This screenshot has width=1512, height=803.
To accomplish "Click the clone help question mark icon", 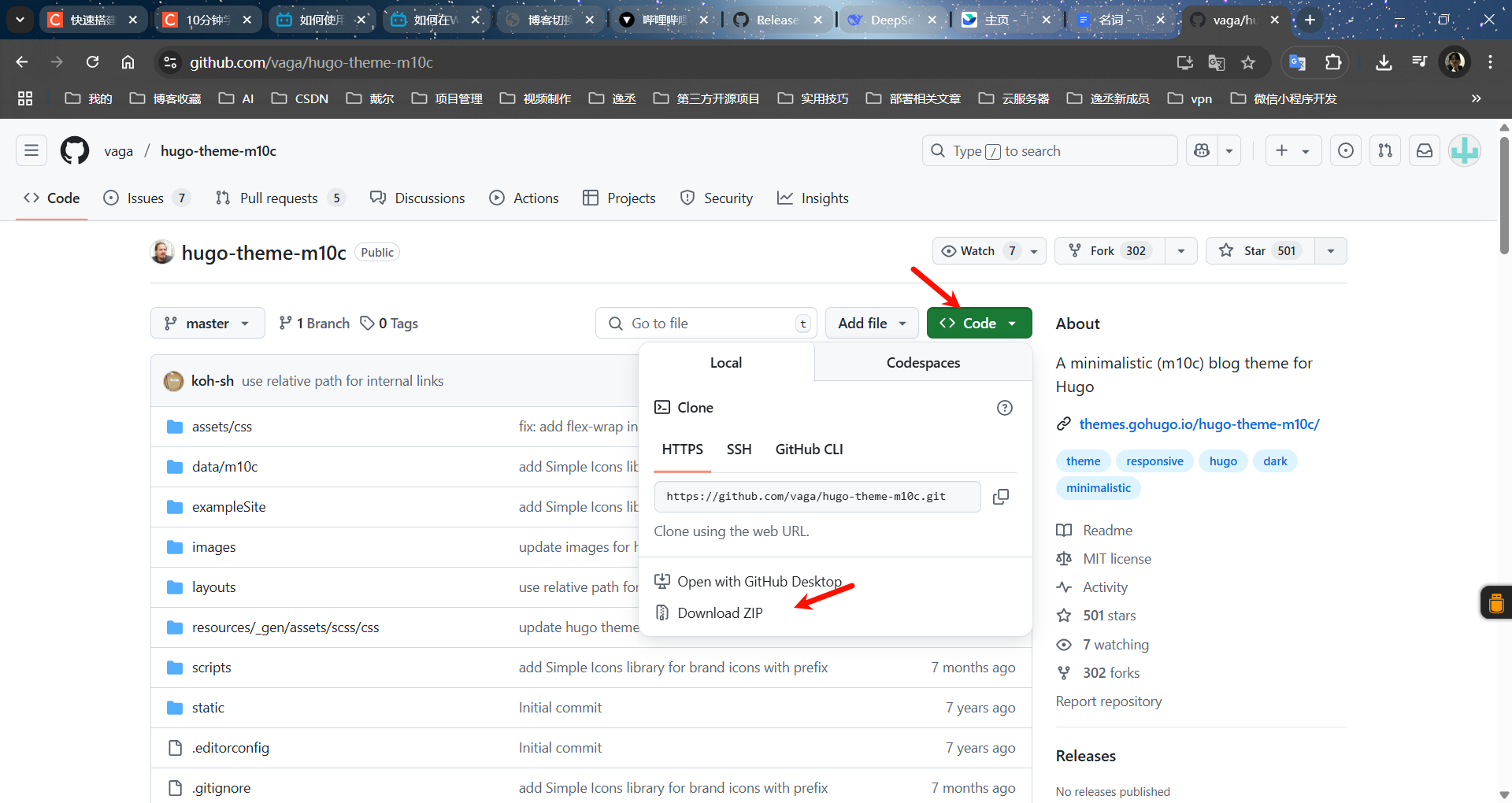I will coord(1005,408).
